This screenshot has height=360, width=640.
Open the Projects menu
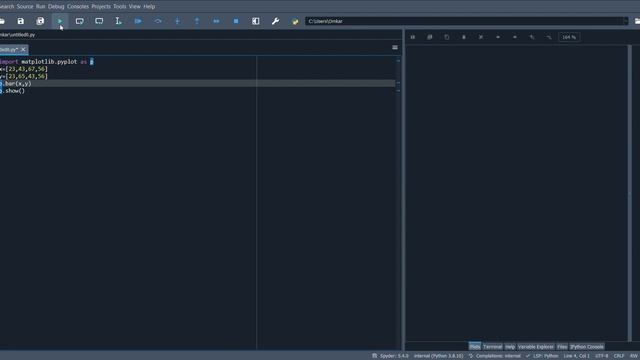pyautogui.click(x=101, y=7)
